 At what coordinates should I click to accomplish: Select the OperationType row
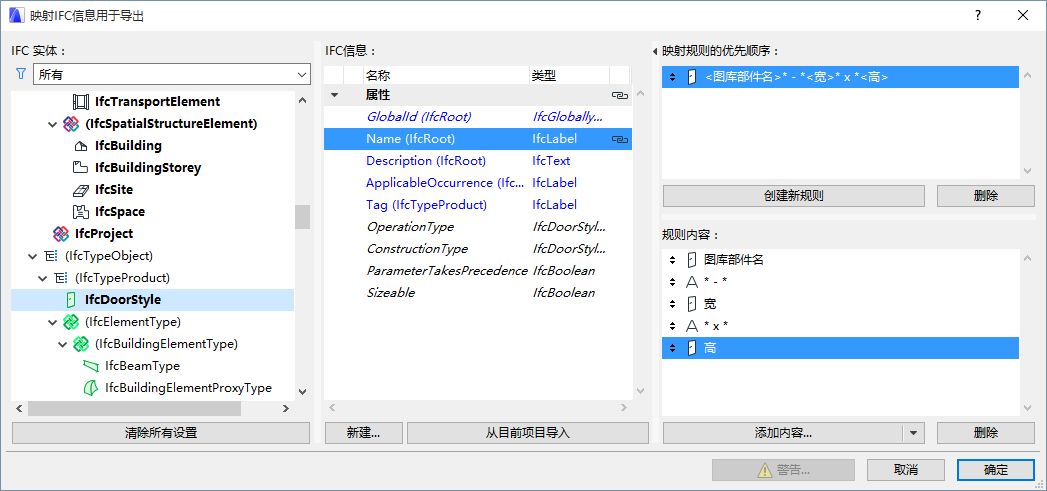[x=477, y=227]
